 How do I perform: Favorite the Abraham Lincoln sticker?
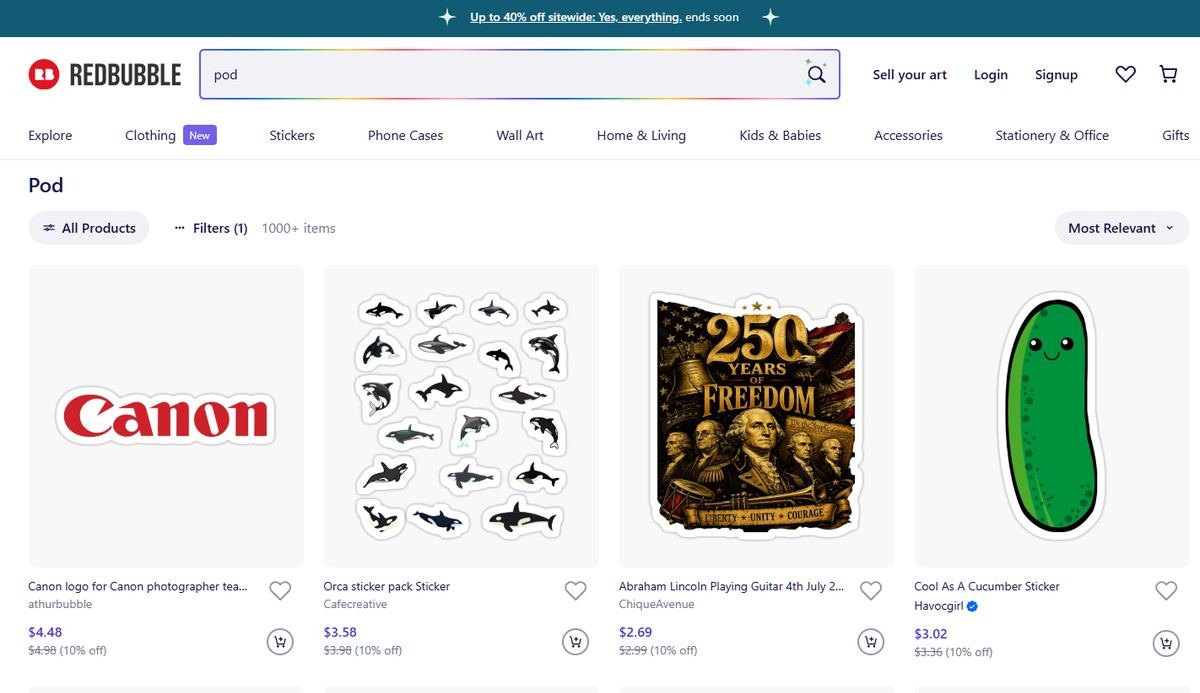click(871, 591)
